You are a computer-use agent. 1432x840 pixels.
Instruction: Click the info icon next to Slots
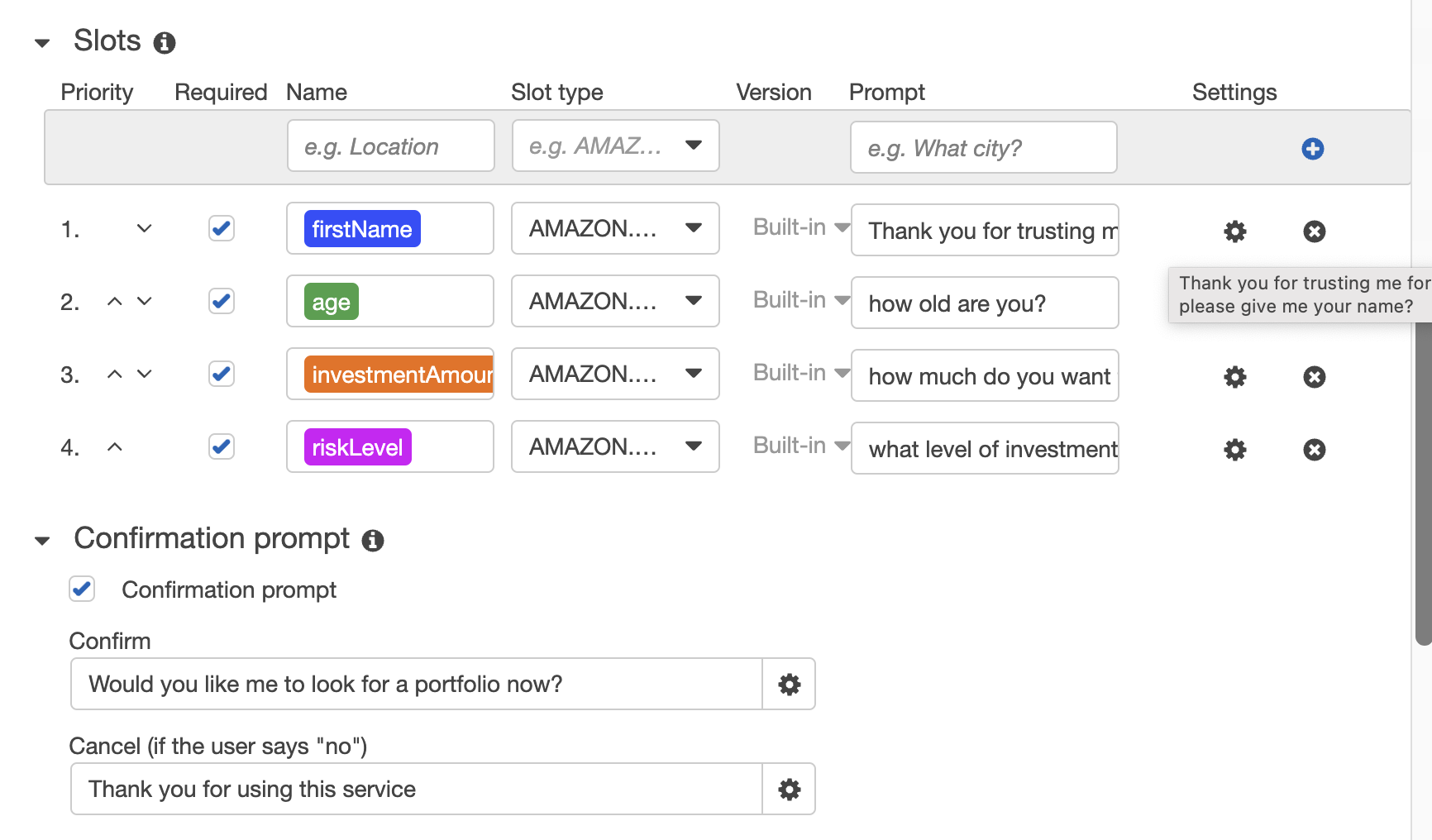click(x=165, y=41)
